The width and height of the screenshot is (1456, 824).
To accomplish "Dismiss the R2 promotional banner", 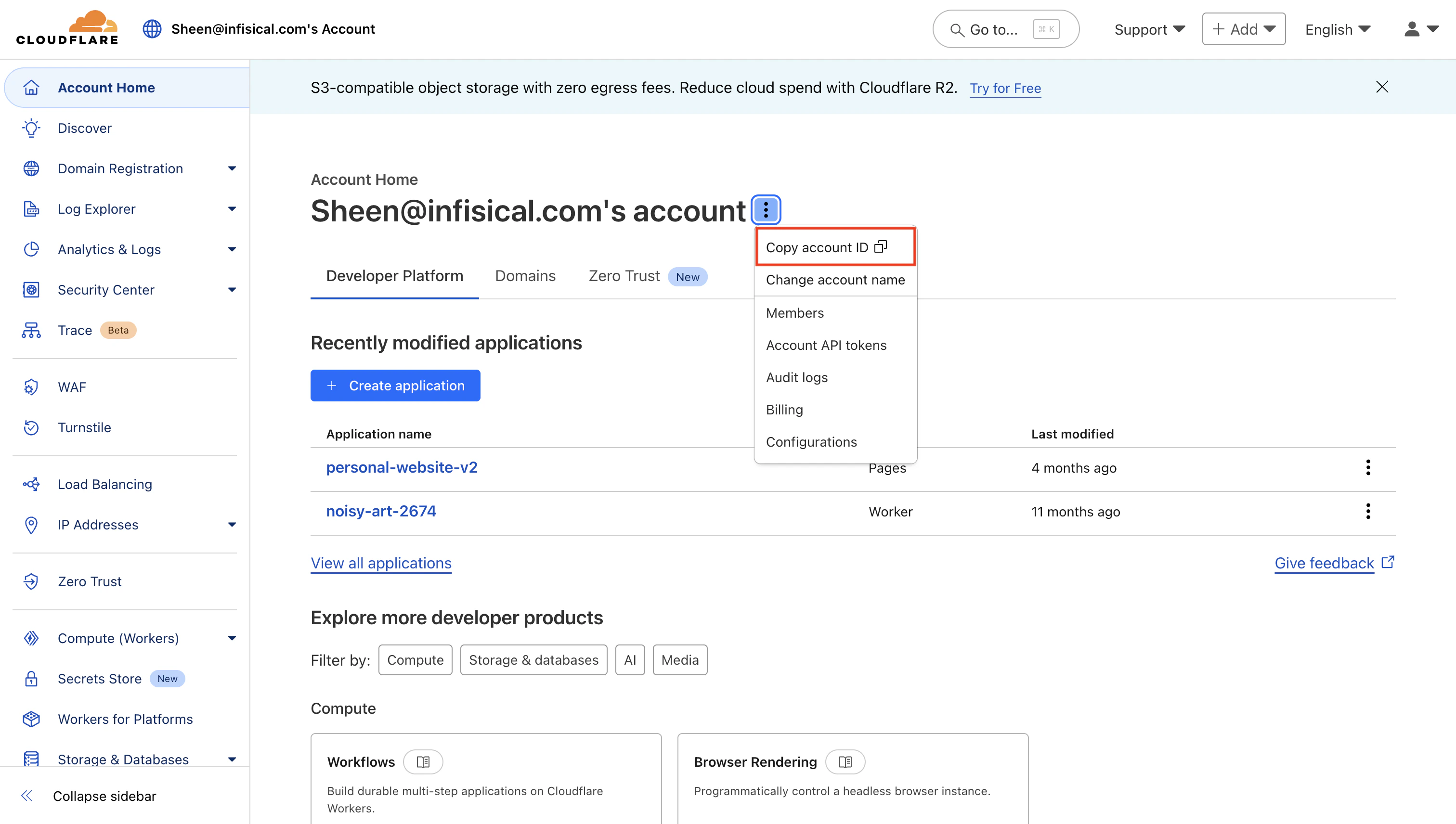I will coord(1382,87).
